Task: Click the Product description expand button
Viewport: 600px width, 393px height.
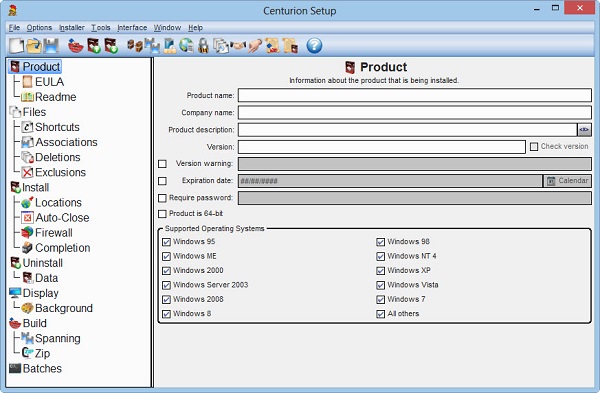Action: [x=584, y=130]
